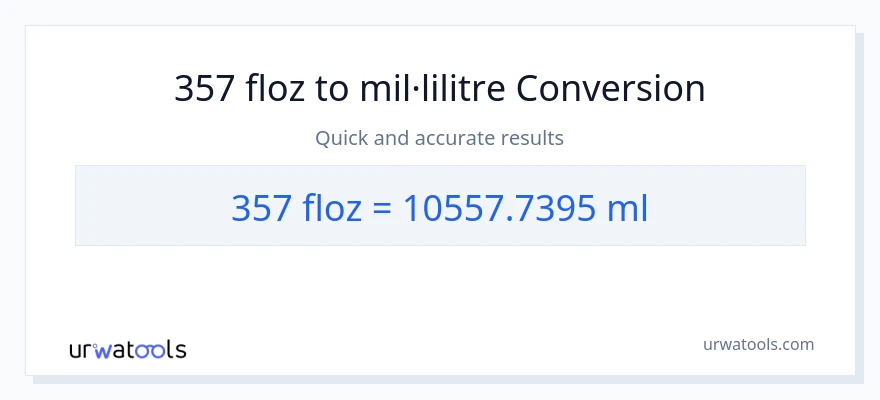Image resolution: width=880 pixels, height=400 pixels.
Task: Click the word 'Quick' in subtitle
Action: pos(341,138)
